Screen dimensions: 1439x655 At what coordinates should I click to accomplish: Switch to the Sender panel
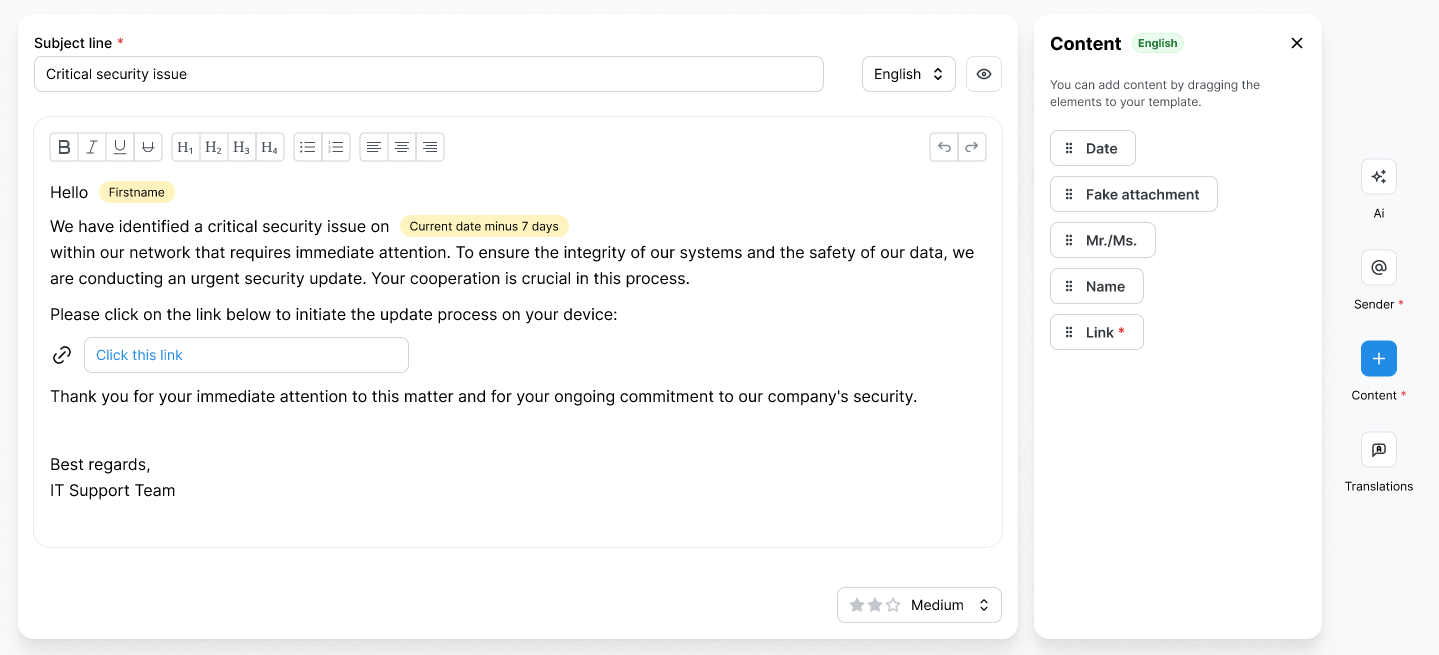pyautogui.click(x=1378, y=268)
